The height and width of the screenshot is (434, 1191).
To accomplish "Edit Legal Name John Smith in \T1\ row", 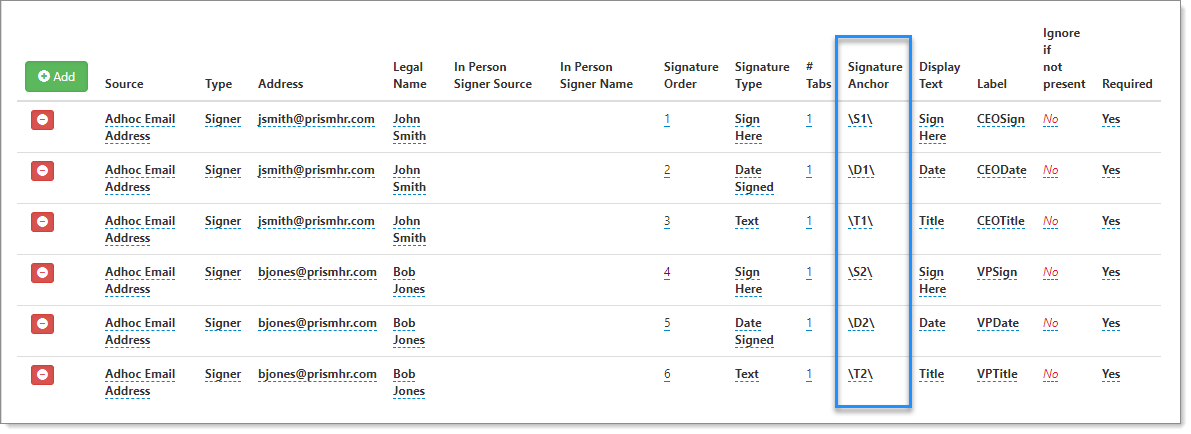I will tap(409, 230).
